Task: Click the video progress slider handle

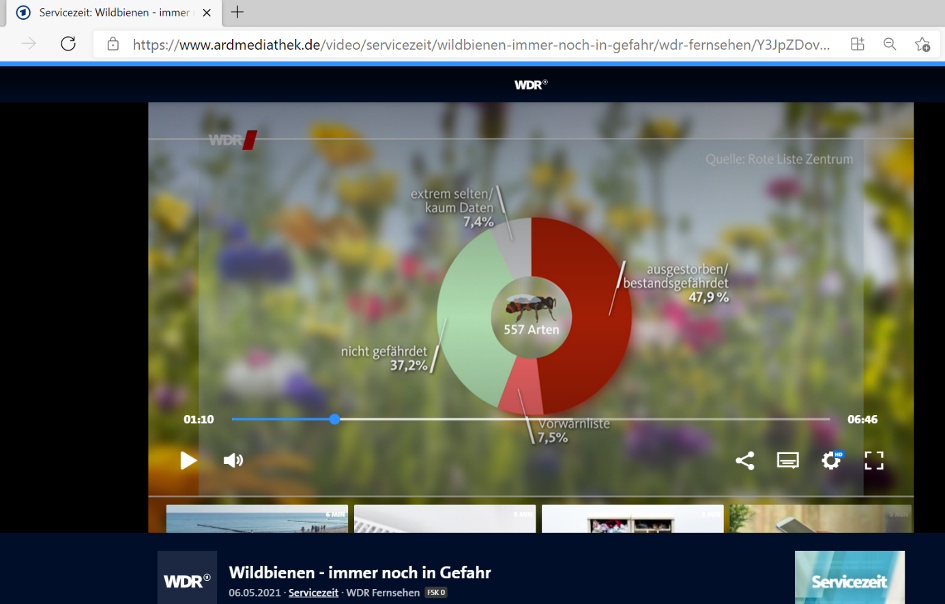Action: tap(334, 419)
